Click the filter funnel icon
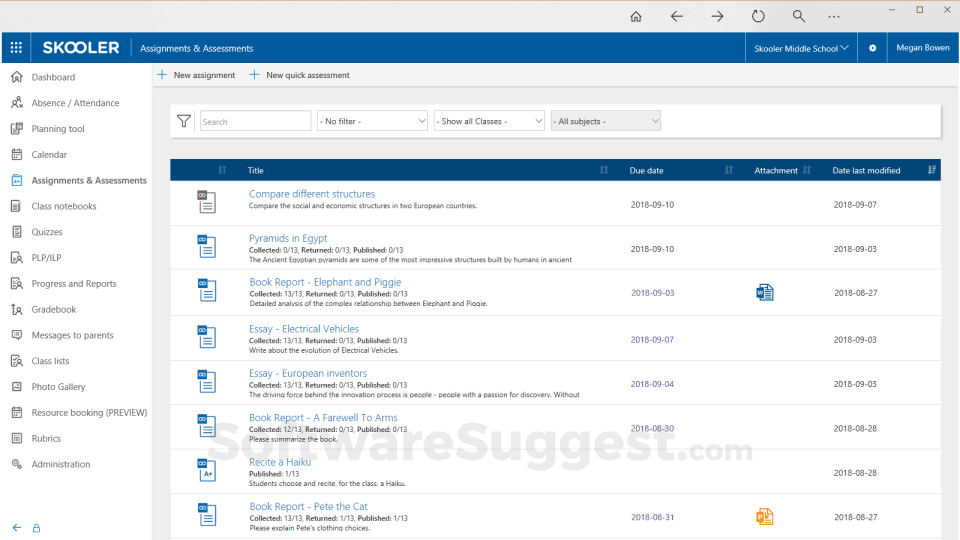Viewport: 960px width, 540px height. coord(184,121)
